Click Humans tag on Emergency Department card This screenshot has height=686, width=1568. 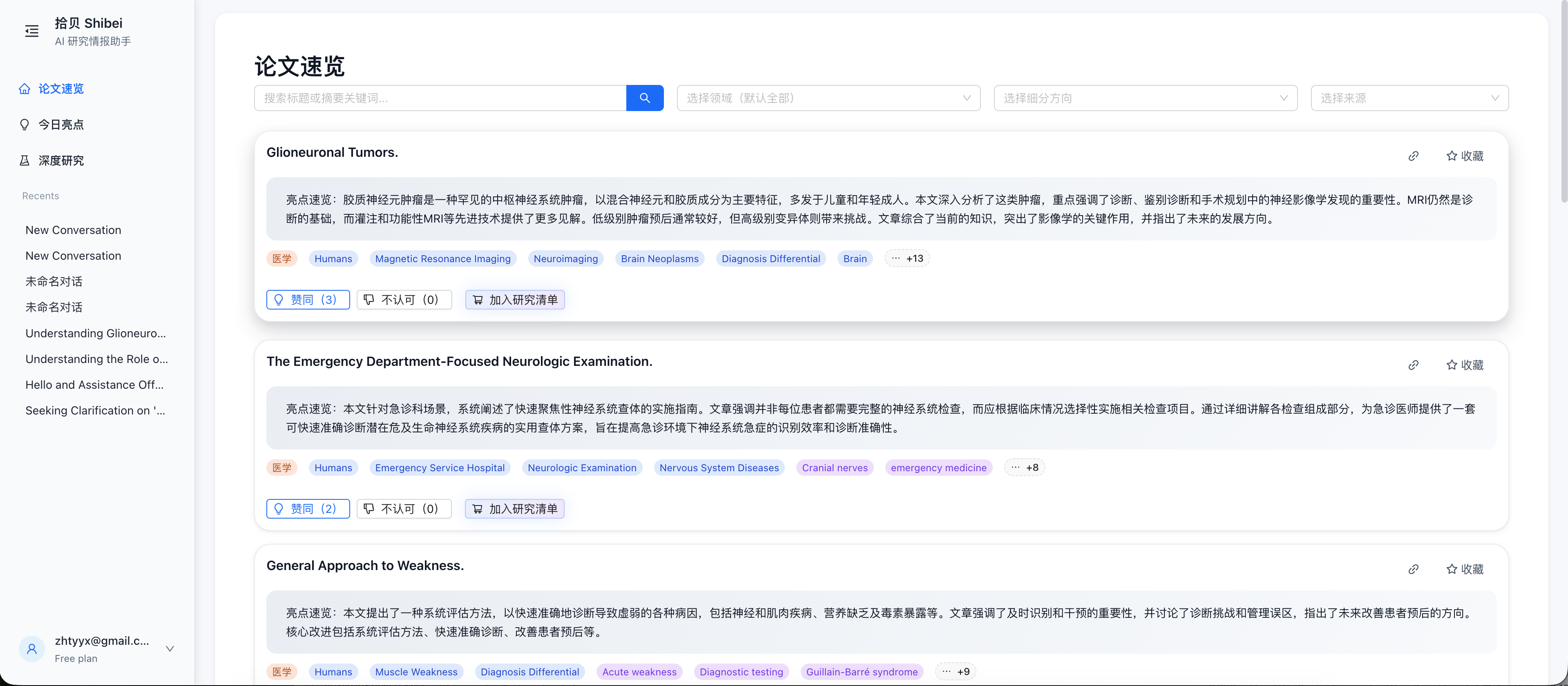click(x=333, y=468)
